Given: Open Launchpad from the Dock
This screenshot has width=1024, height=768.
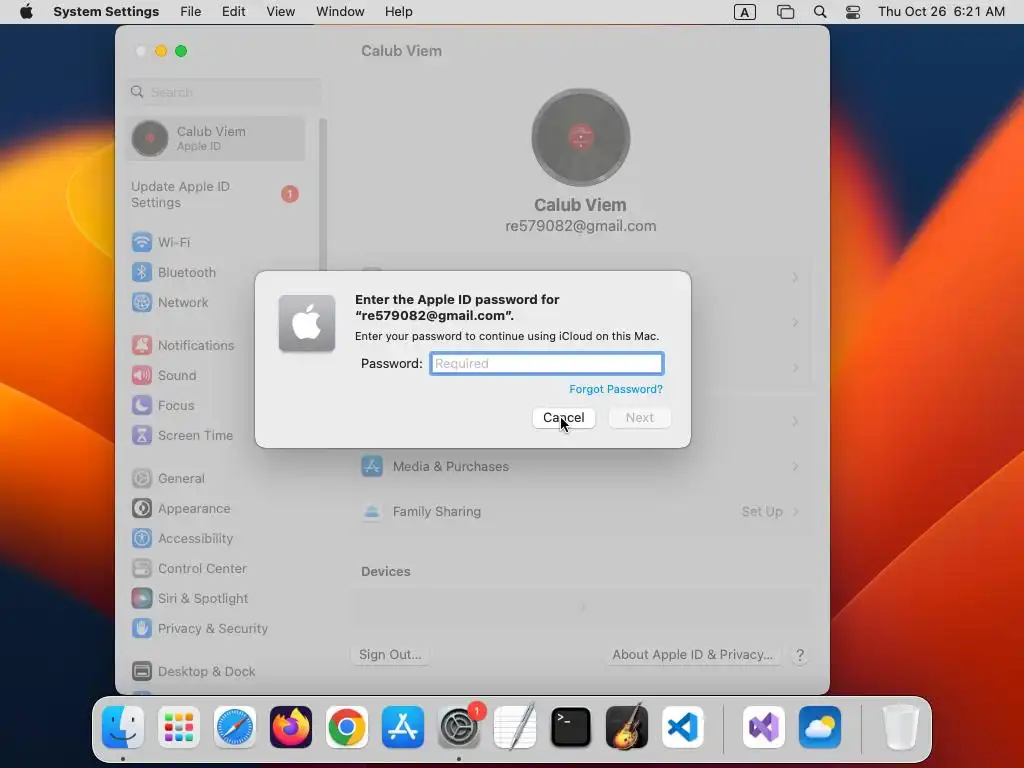Looking at the screenshot, I should pyautogui.click(x=179, y=727).
